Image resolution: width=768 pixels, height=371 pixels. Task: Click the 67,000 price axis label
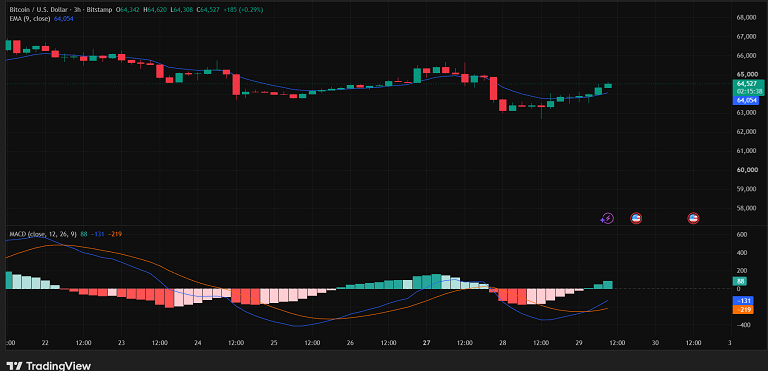747,37
